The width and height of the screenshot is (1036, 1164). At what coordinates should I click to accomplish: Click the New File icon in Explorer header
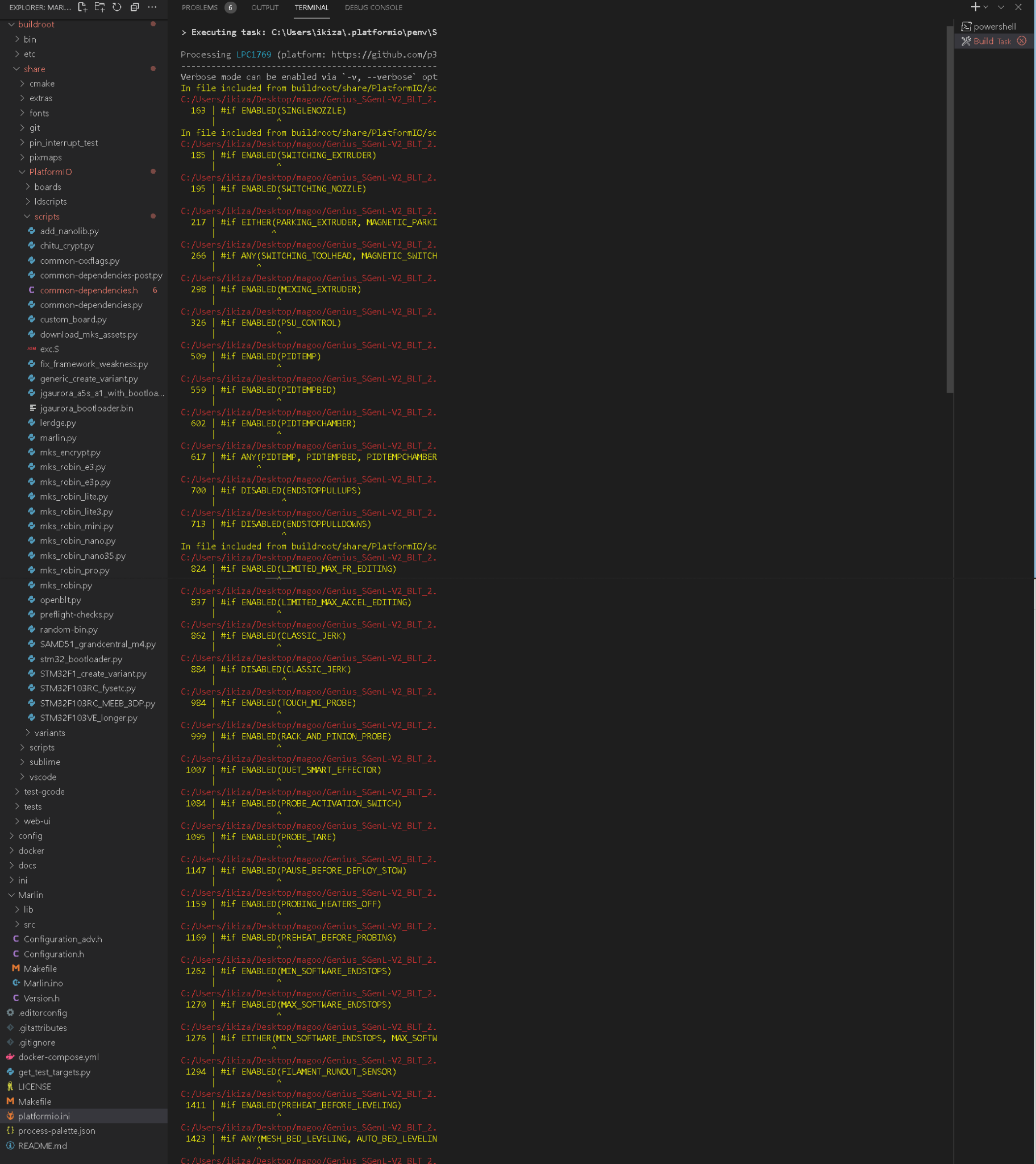point(82,7)
